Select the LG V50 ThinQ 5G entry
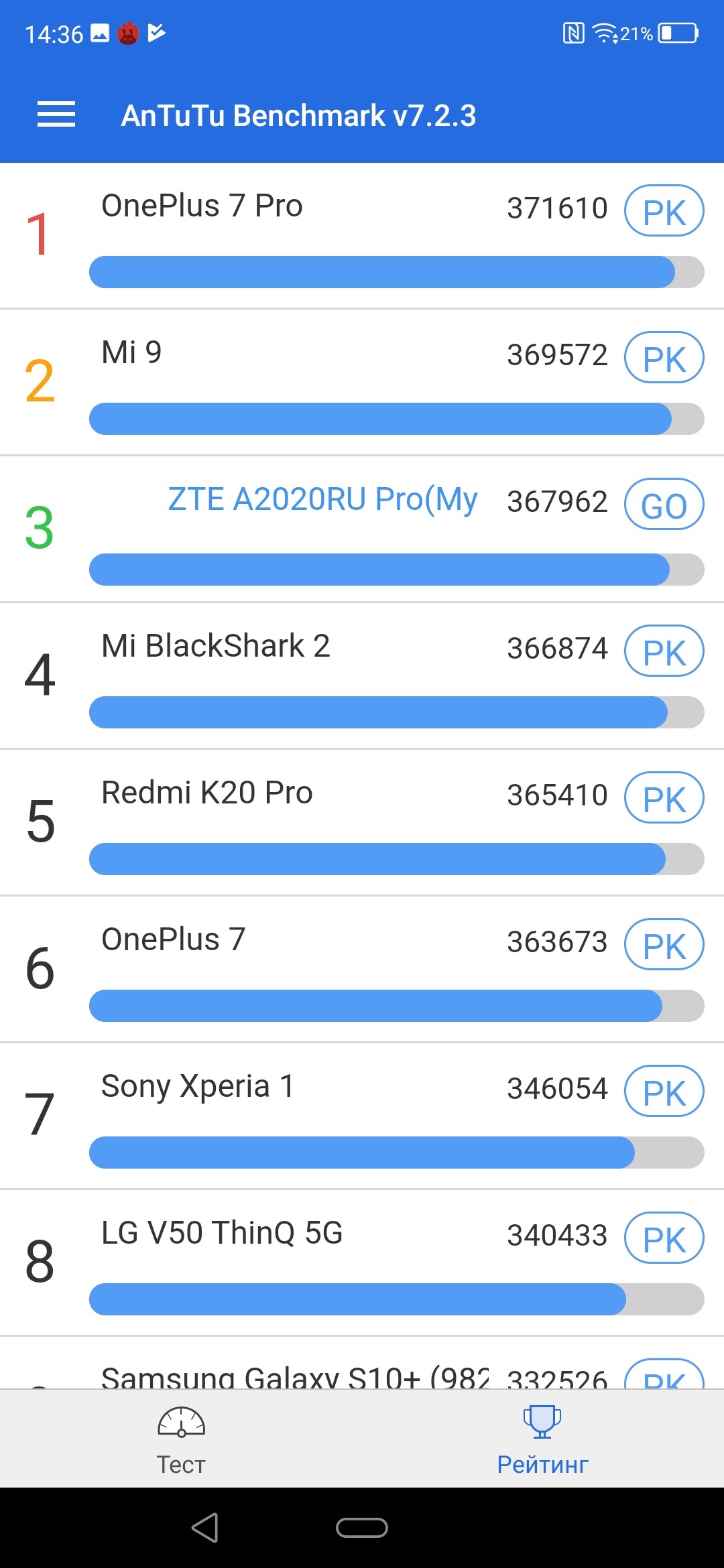 tap(222, 1233)
